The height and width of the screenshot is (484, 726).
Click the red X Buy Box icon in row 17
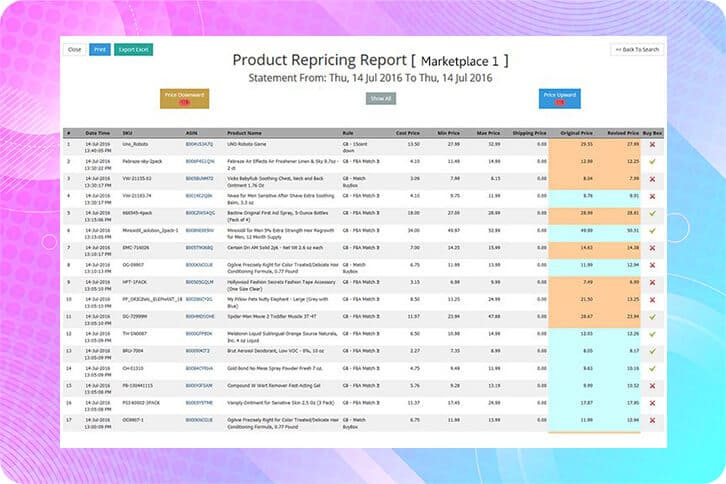[x=652, y=421]
